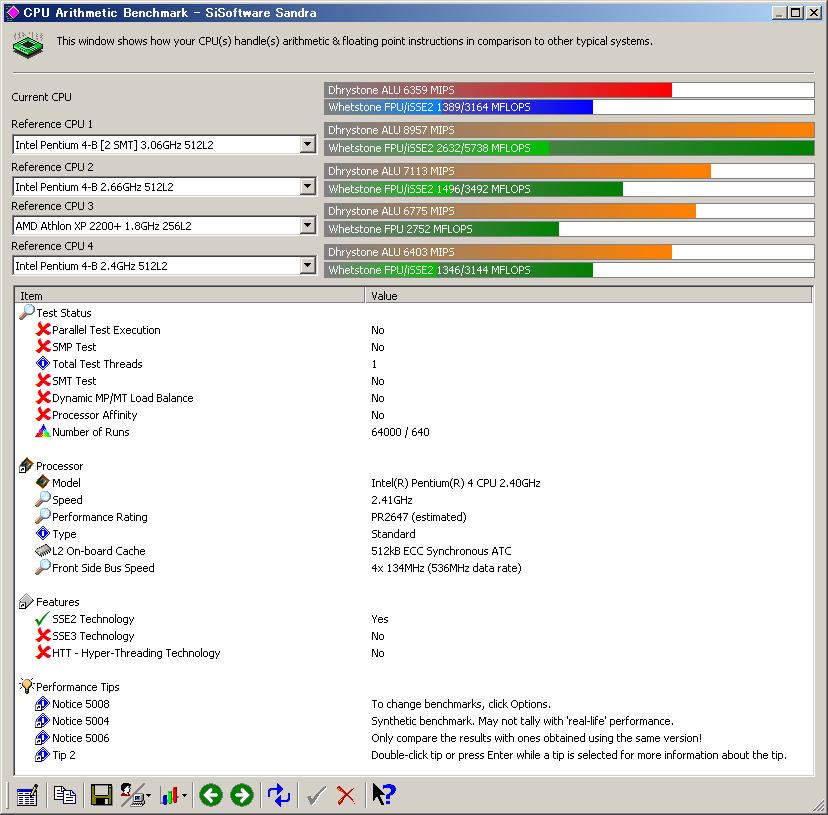828x815 pixels.
Task: Click the Features section icon
Action: pos(26,602)
